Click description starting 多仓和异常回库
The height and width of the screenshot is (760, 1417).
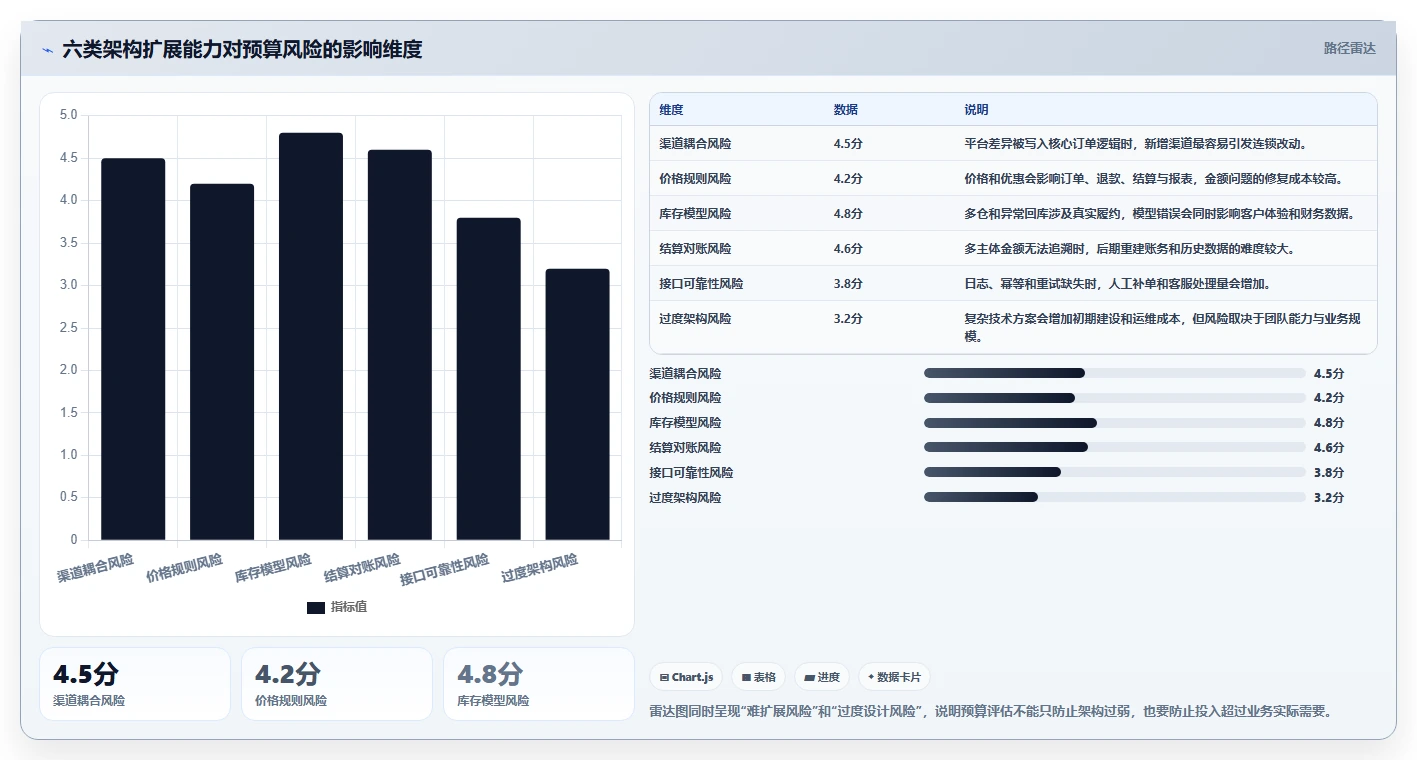click(1159, 214)
